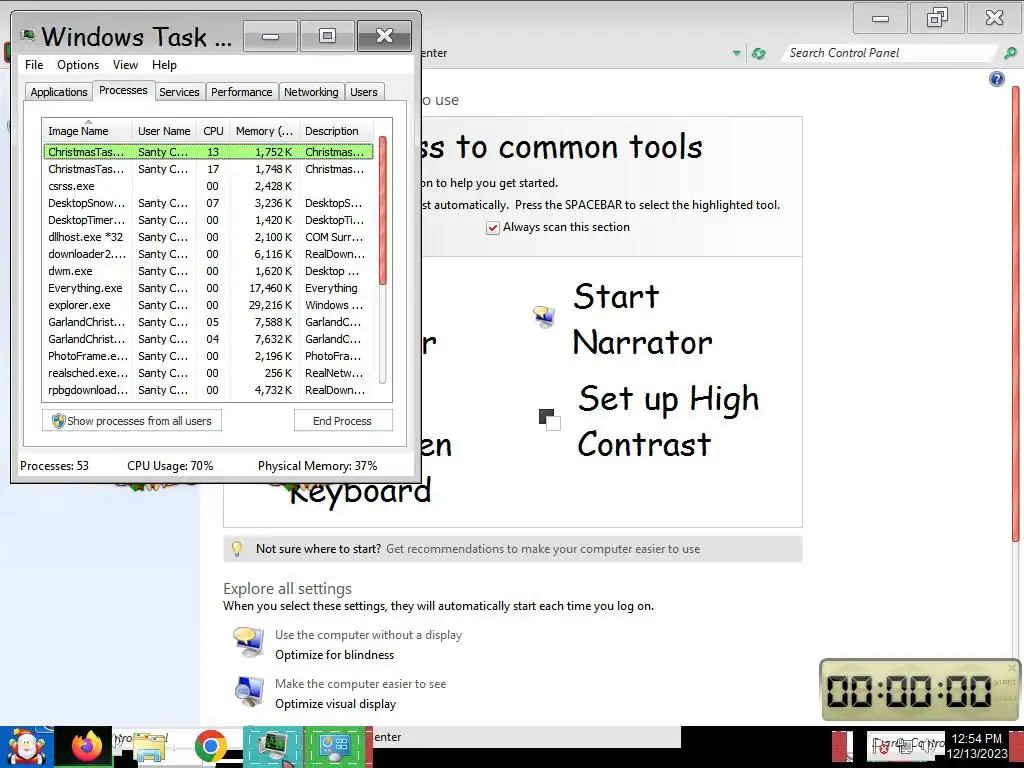This screenshot has width=1024, height=768.
Task: Switch to the Networking tab
Action: (x=311, y=92)
